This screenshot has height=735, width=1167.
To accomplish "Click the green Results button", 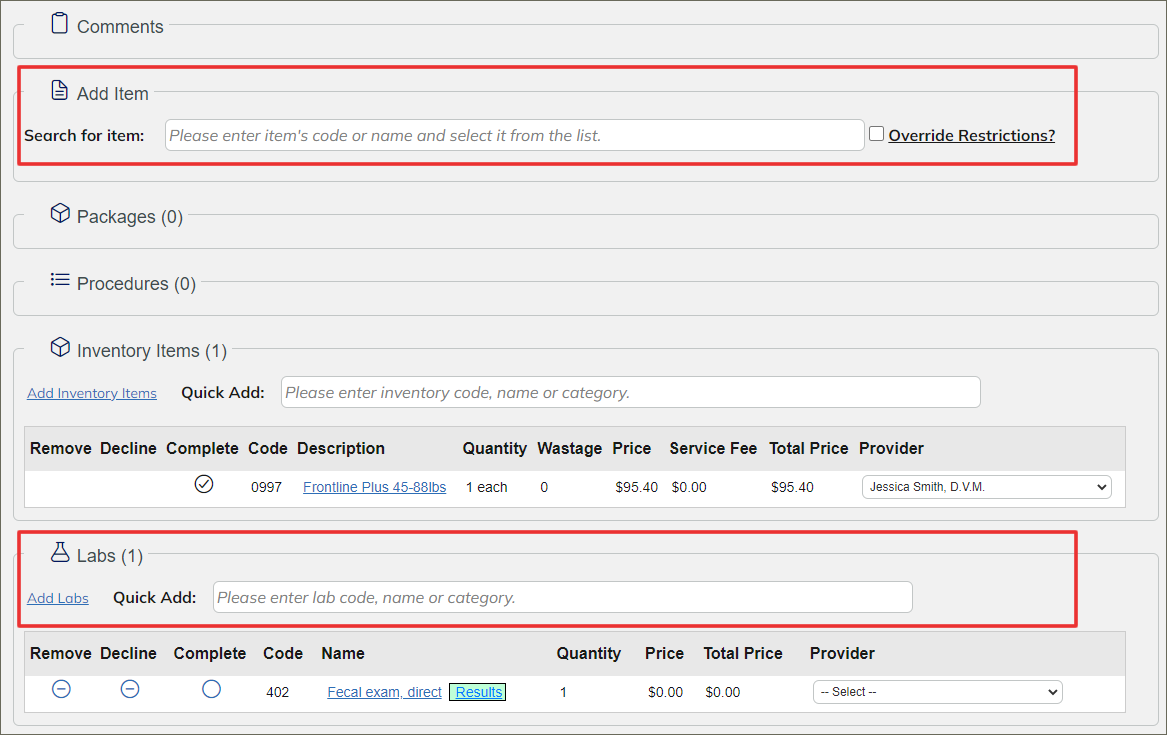I will 478,692.
